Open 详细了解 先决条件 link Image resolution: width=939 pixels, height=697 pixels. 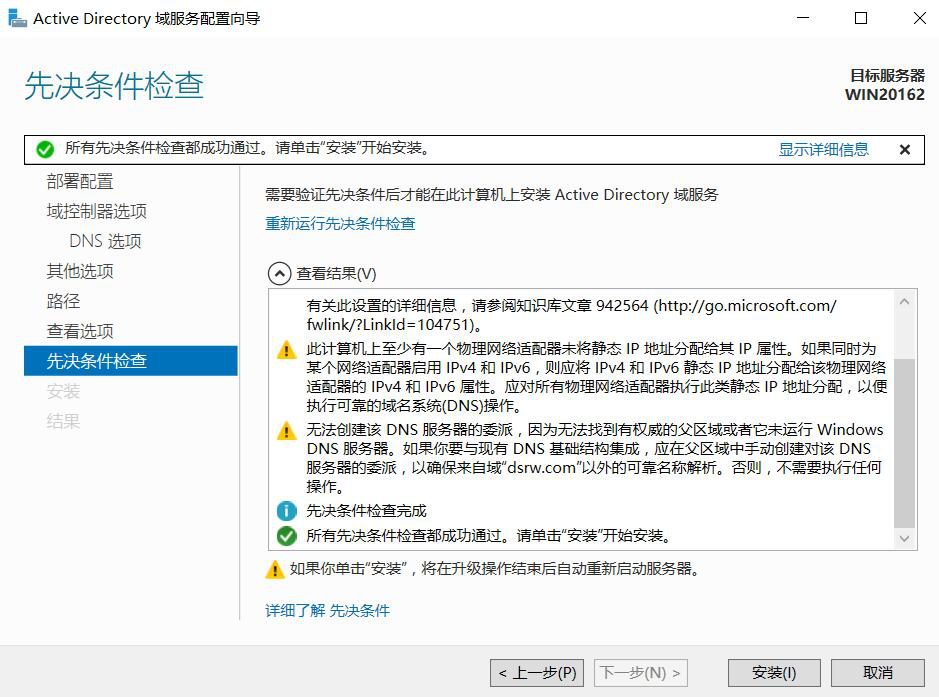pos(328,610)
